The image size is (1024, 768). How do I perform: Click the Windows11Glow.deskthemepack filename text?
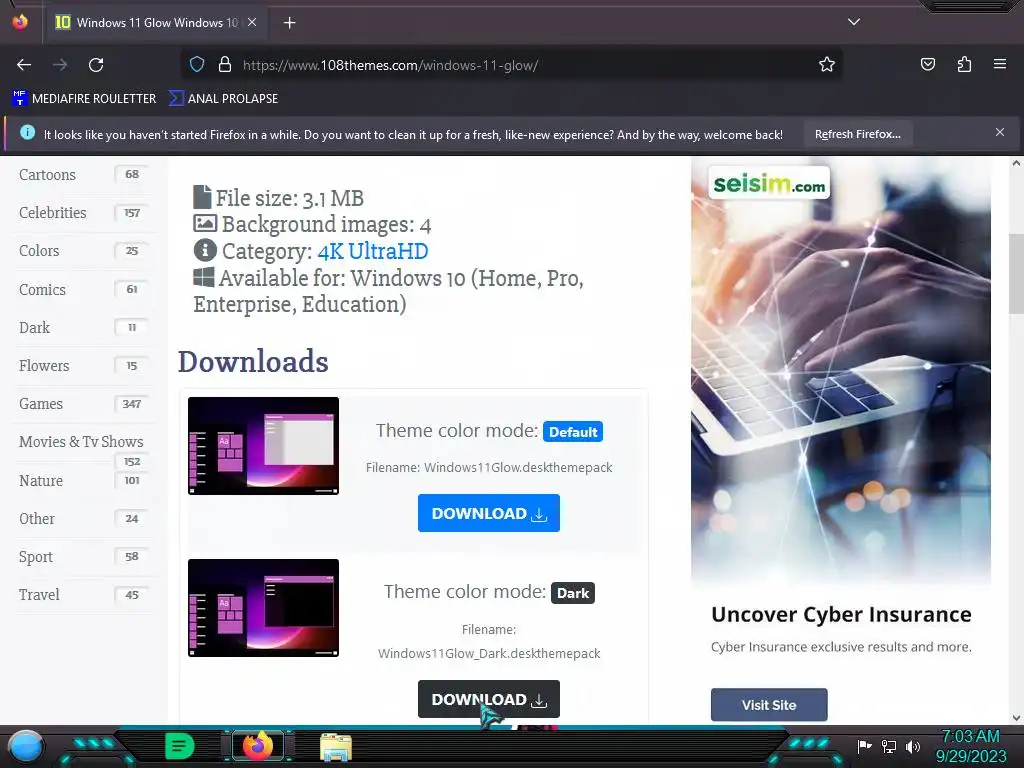[x=518, y=468]
